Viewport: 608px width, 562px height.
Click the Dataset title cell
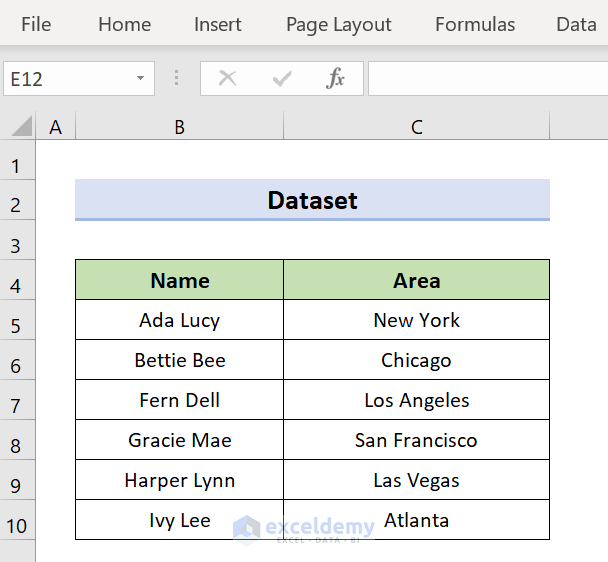point(312,200)
